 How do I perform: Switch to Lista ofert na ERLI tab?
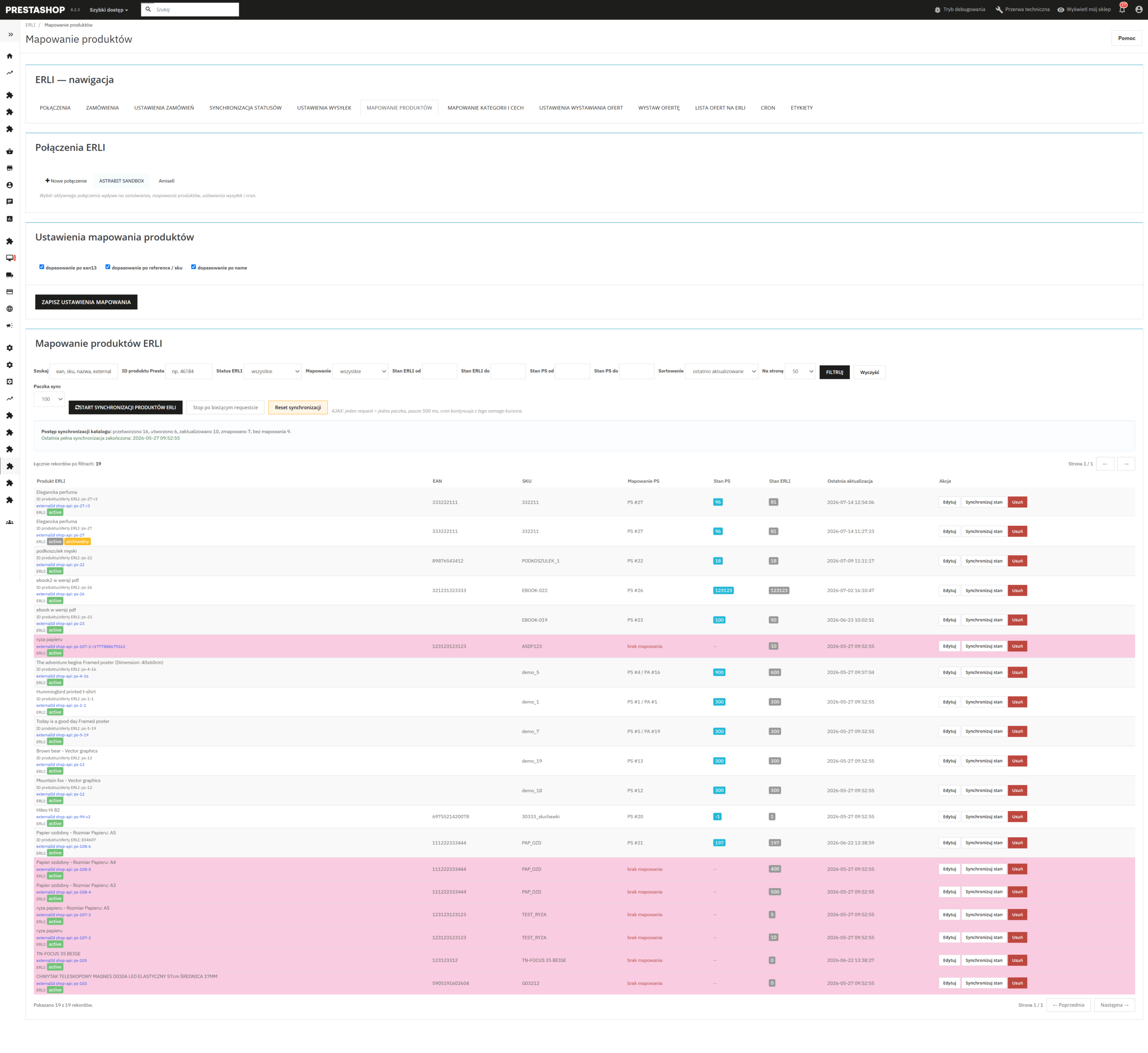point(720,108)
